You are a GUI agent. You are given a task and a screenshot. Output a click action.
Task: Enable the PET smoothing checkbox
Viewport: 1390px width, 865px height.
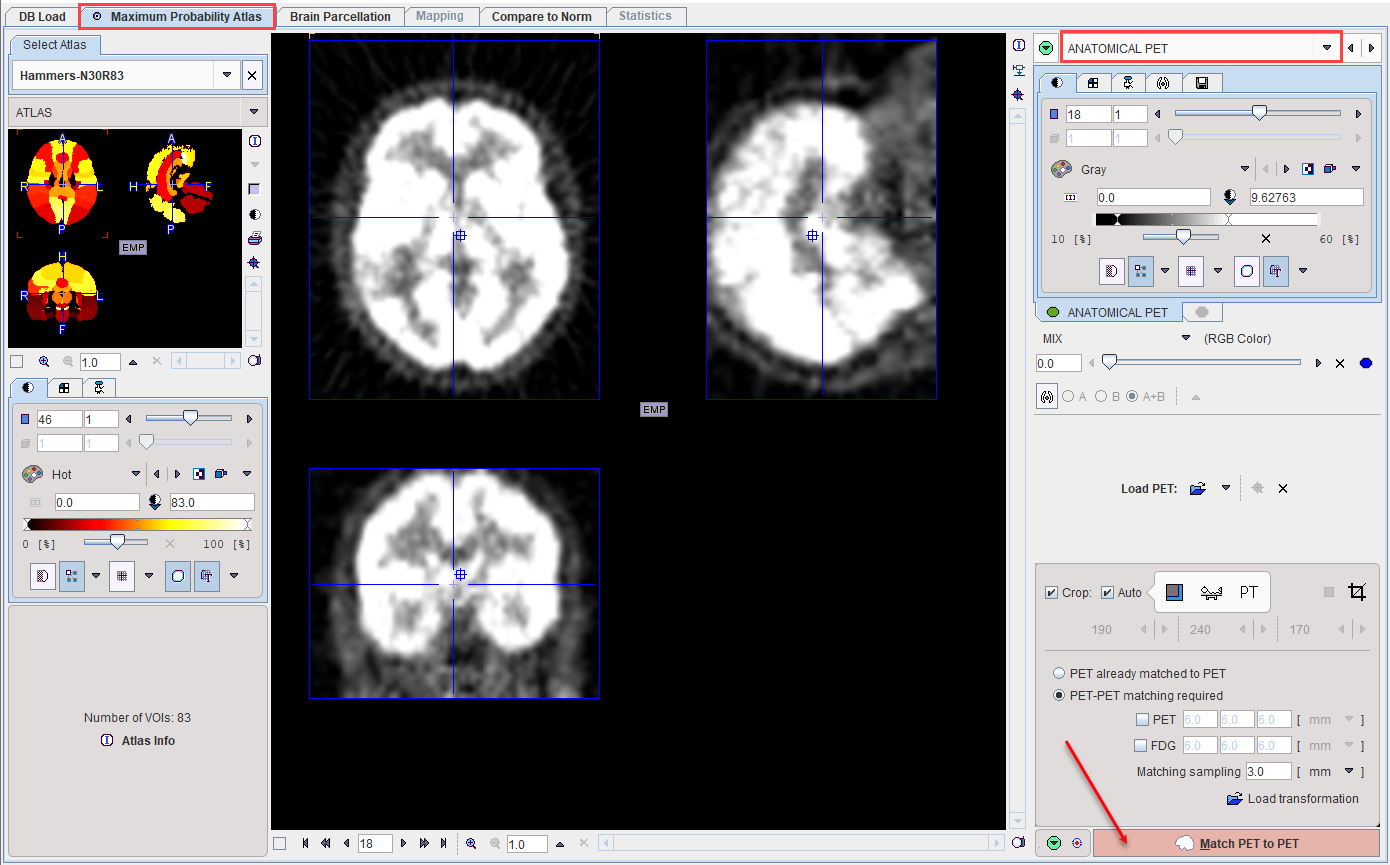coord(1142,719)
